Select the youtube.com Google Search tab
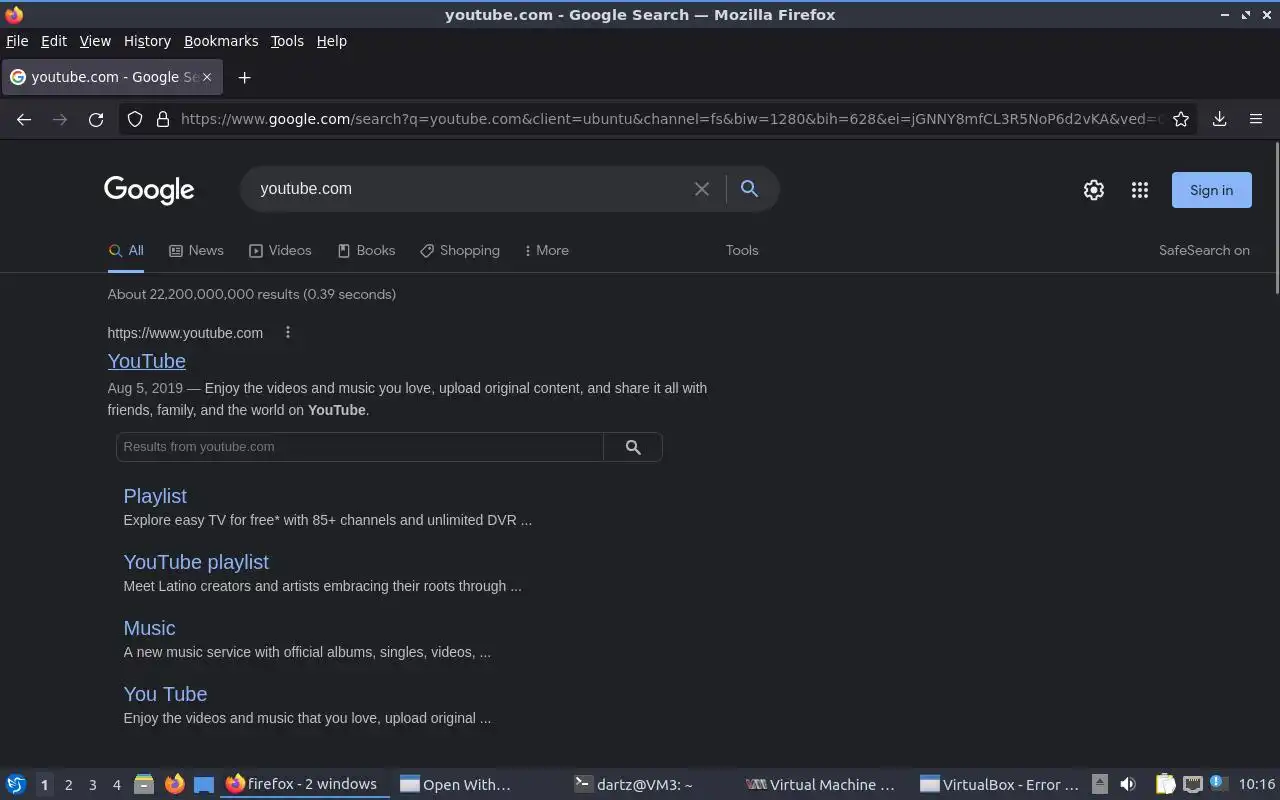1280x800 pixels. pyautogui.click(x=113, y=77)
